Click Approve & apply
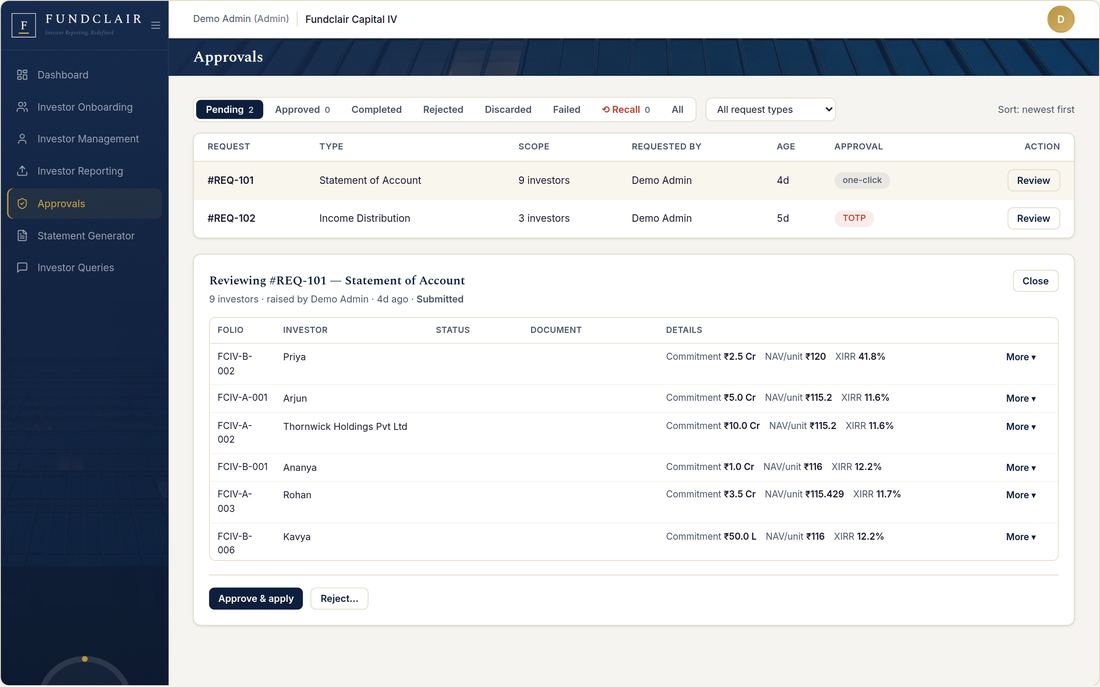 point(255,599)
